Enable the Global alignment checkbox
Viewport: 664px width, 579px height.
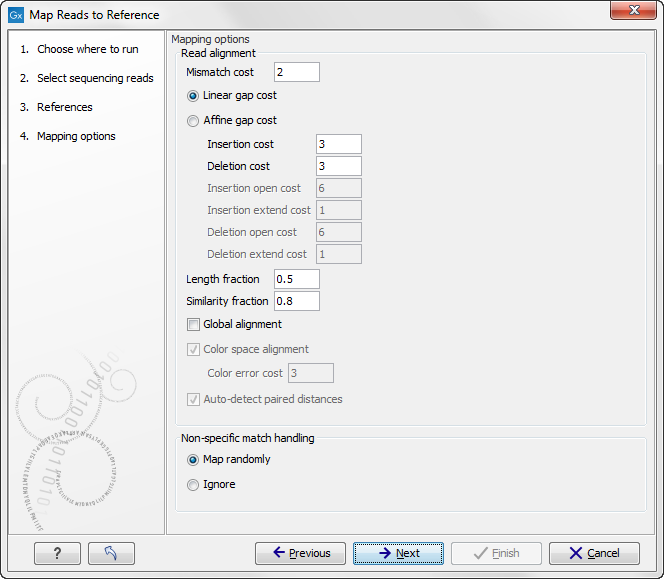pos(193,325)
